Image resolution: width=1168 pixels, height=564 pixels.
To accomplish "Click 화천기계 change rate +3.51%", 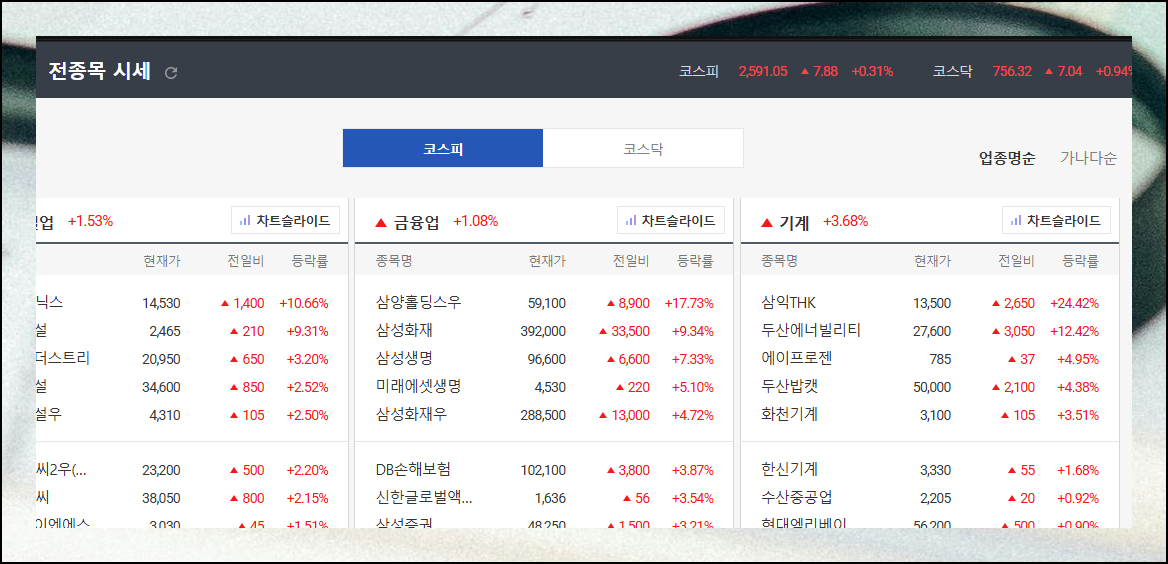I will click(1078, 416).
